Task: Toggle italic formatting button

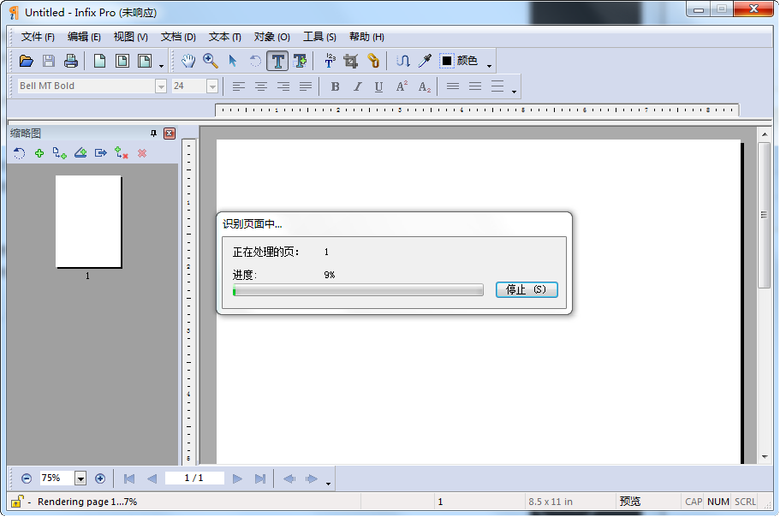Action: [x=357, y=87]
